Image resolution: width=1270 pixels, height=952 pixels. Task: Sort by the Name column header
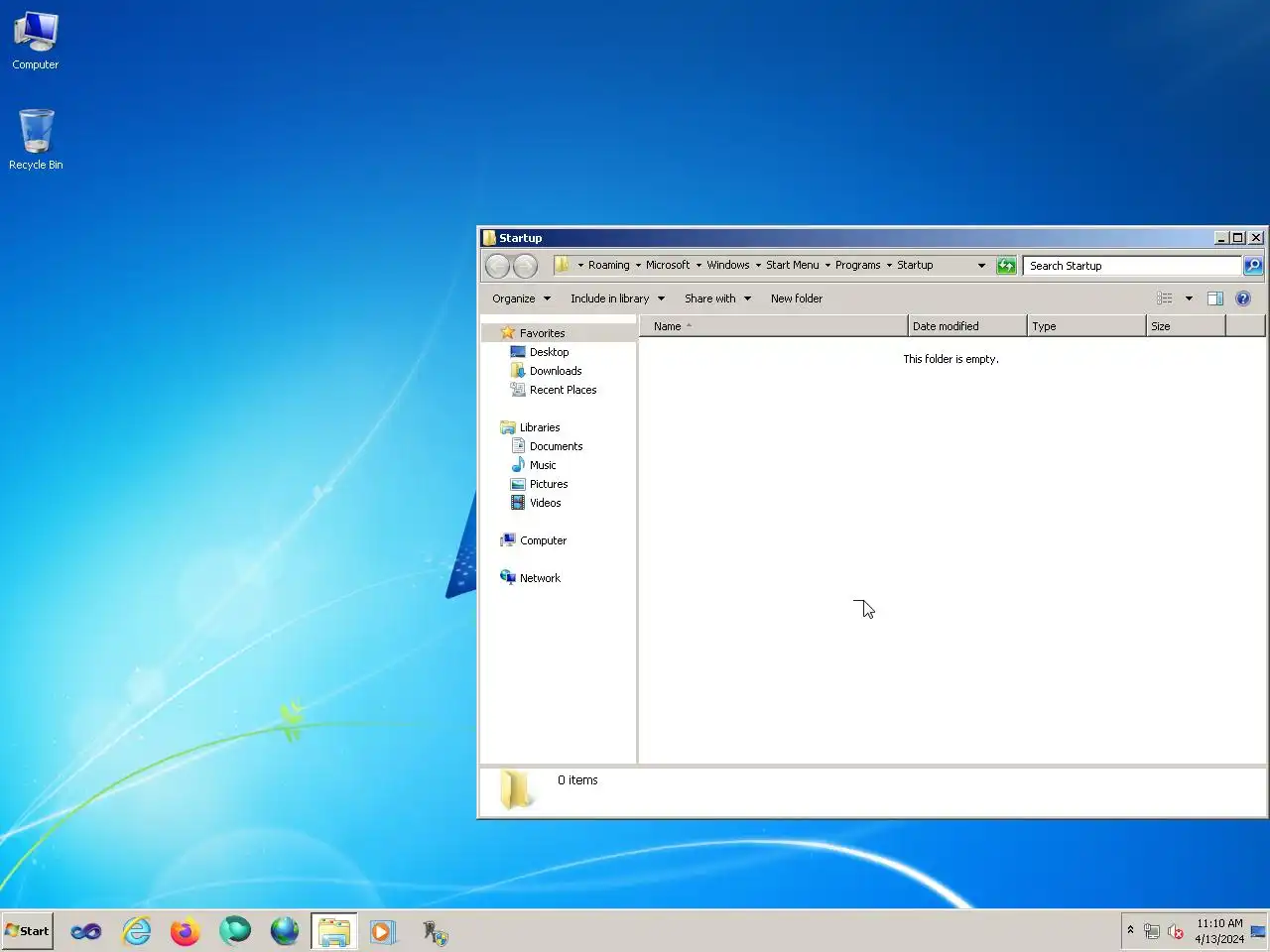773,326
